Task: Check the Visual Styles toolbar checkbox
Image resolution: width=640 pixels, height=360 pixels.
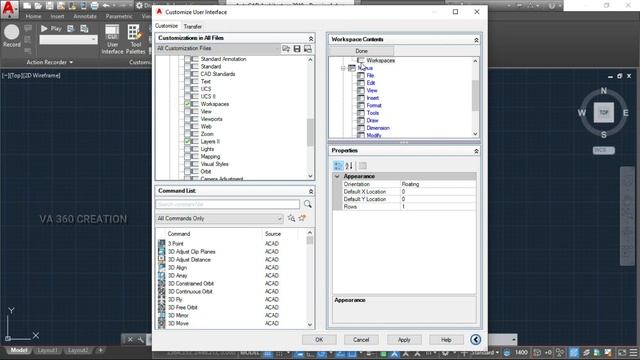Action: coord(188,164)
